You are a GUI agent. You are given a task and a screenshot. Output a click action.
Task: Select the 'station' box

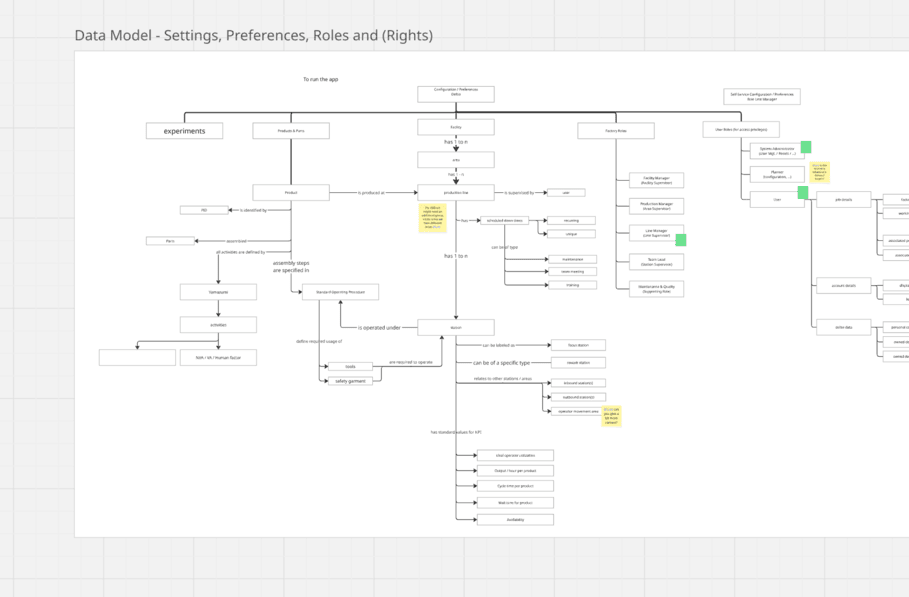[x=456, y=327]
